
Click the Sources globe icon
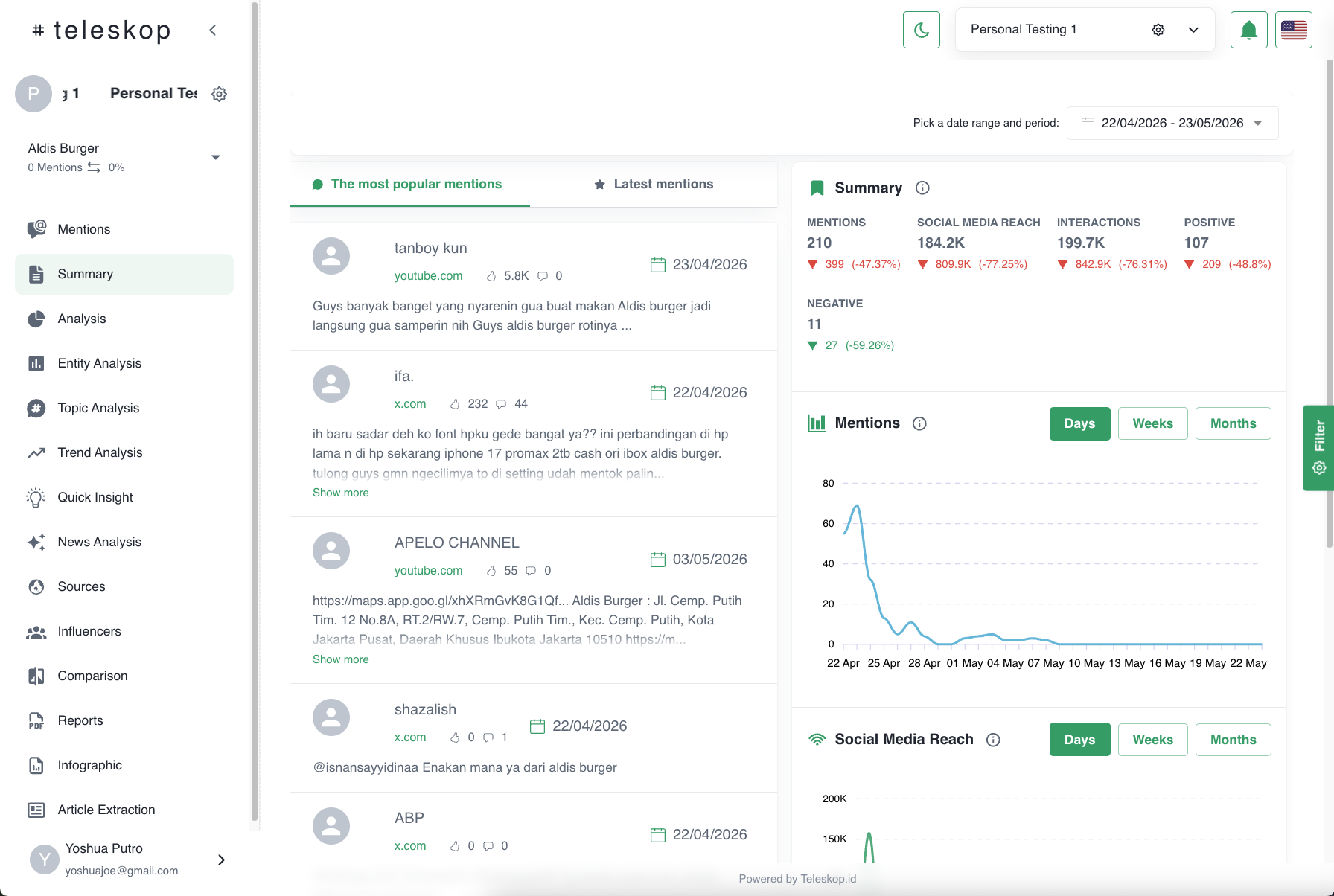point(36,586)
